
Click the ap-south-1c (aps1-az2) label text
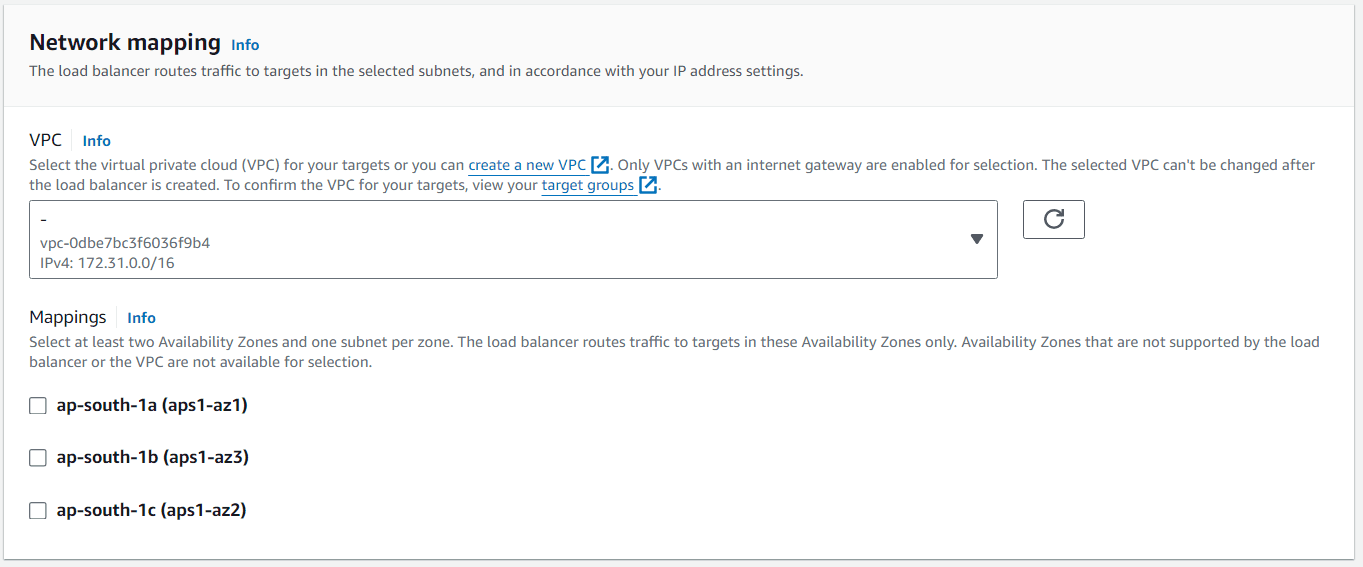pos(151,510)
